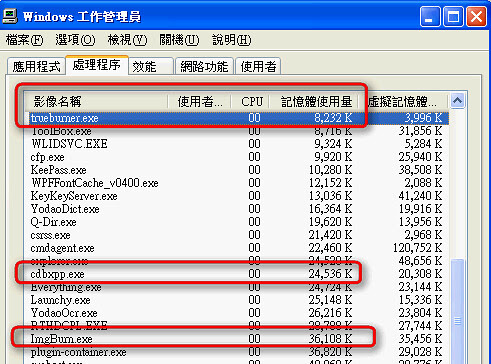Open the 關機(U) menu
The width and height of the screenshot is (491, 364).
[x=179, y=40]
